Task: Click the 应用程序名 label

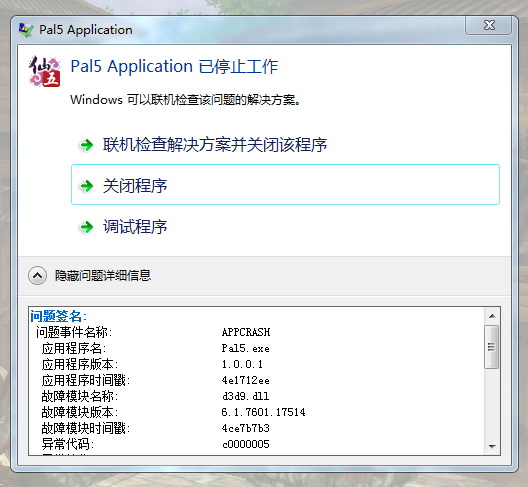Action: (x=74, y=348)
